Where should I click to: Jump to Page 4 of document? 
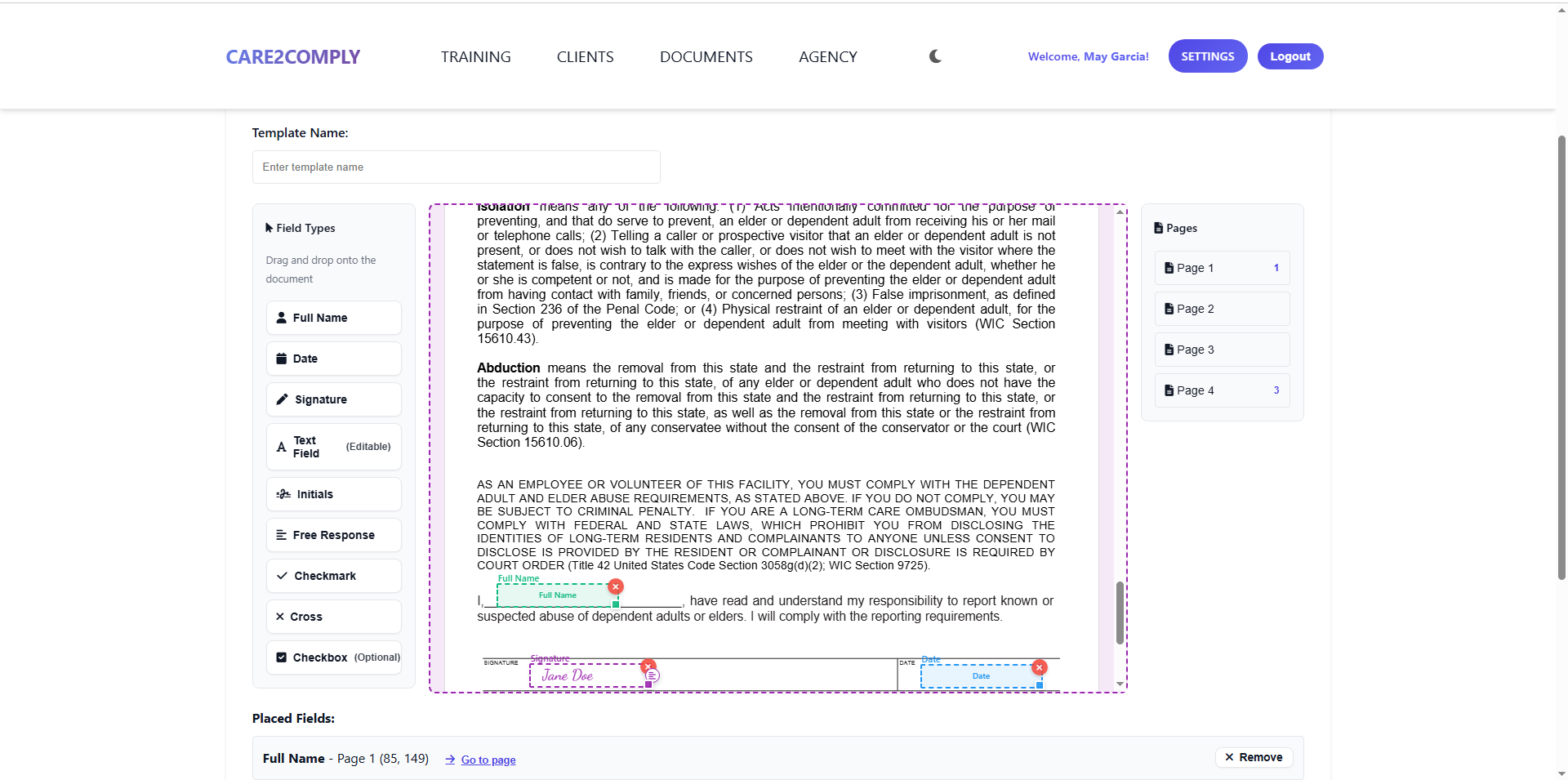click(x=1221, y=390)
